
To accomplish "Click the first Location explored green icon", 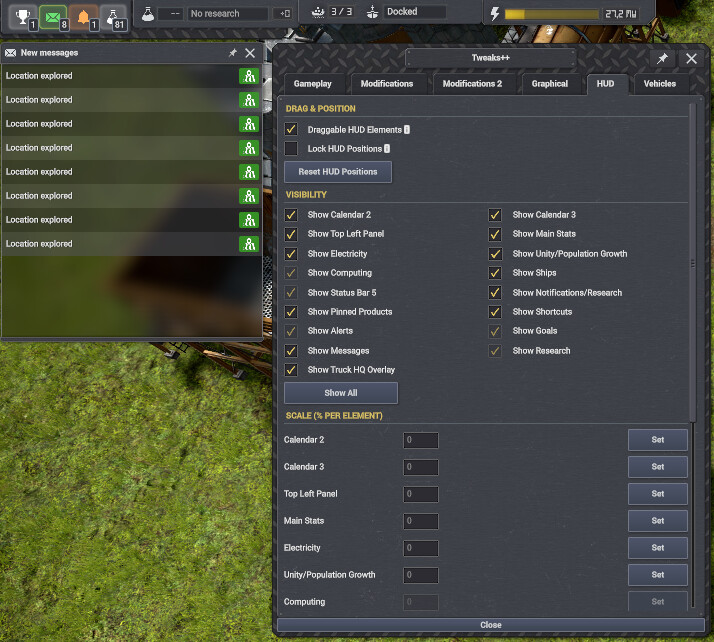I will pos(249,76).
